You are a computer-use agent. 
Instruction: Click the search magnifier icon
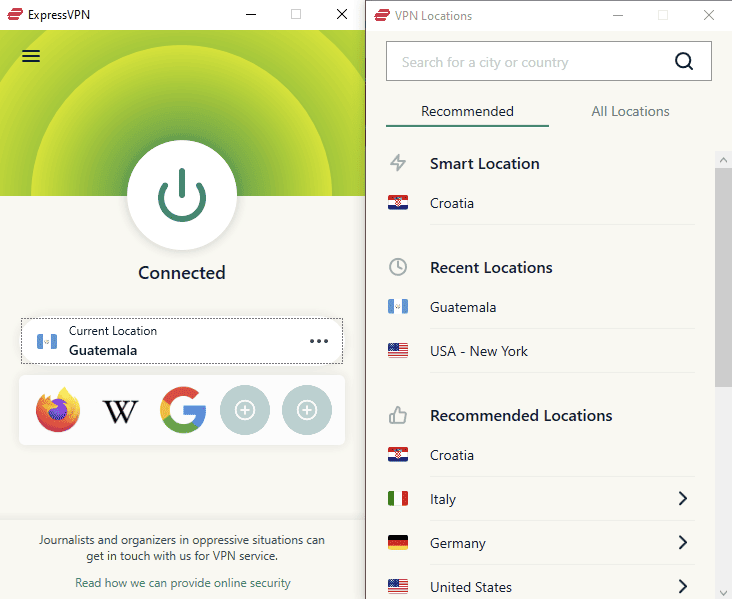(684, 61)
